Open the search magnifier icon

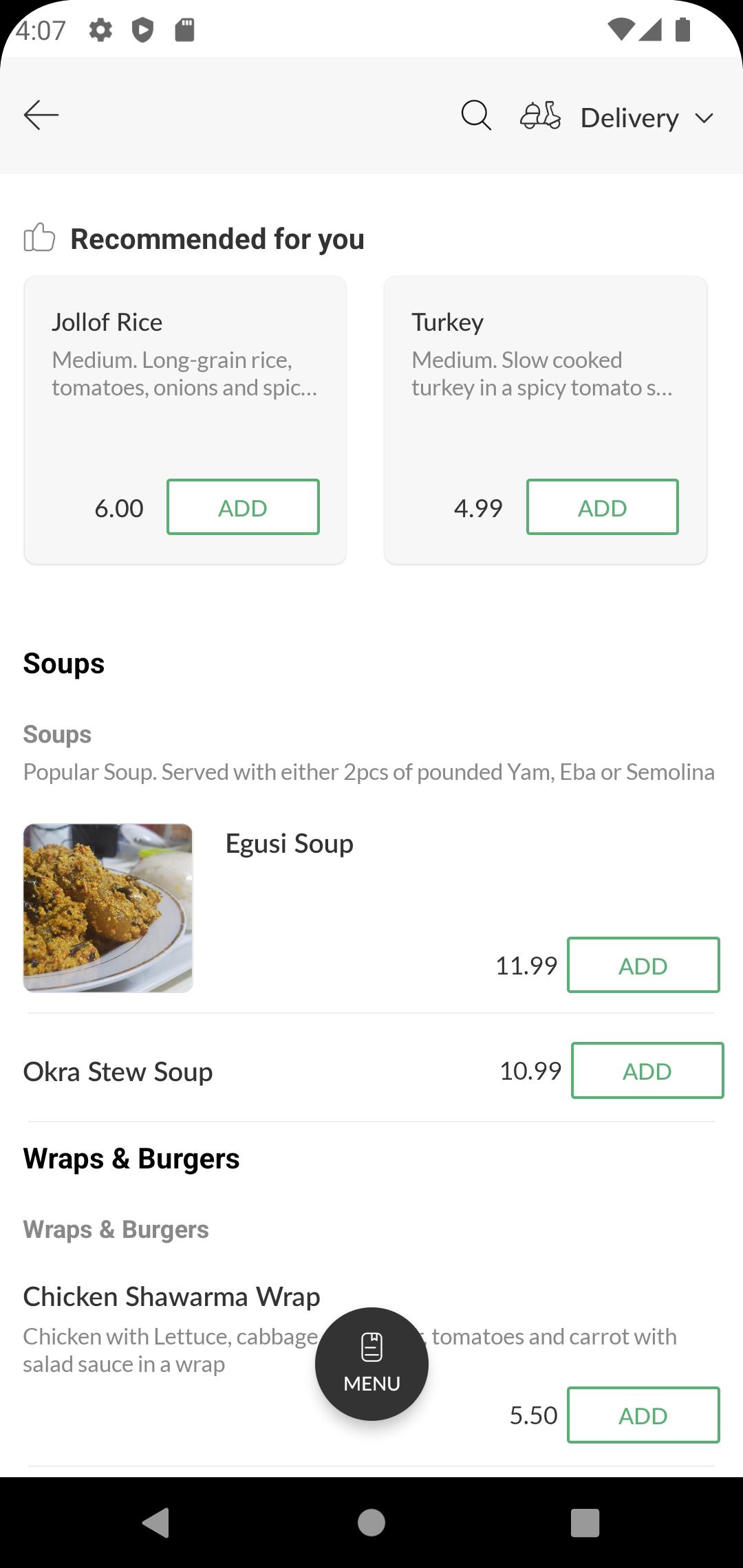point(476,116)
